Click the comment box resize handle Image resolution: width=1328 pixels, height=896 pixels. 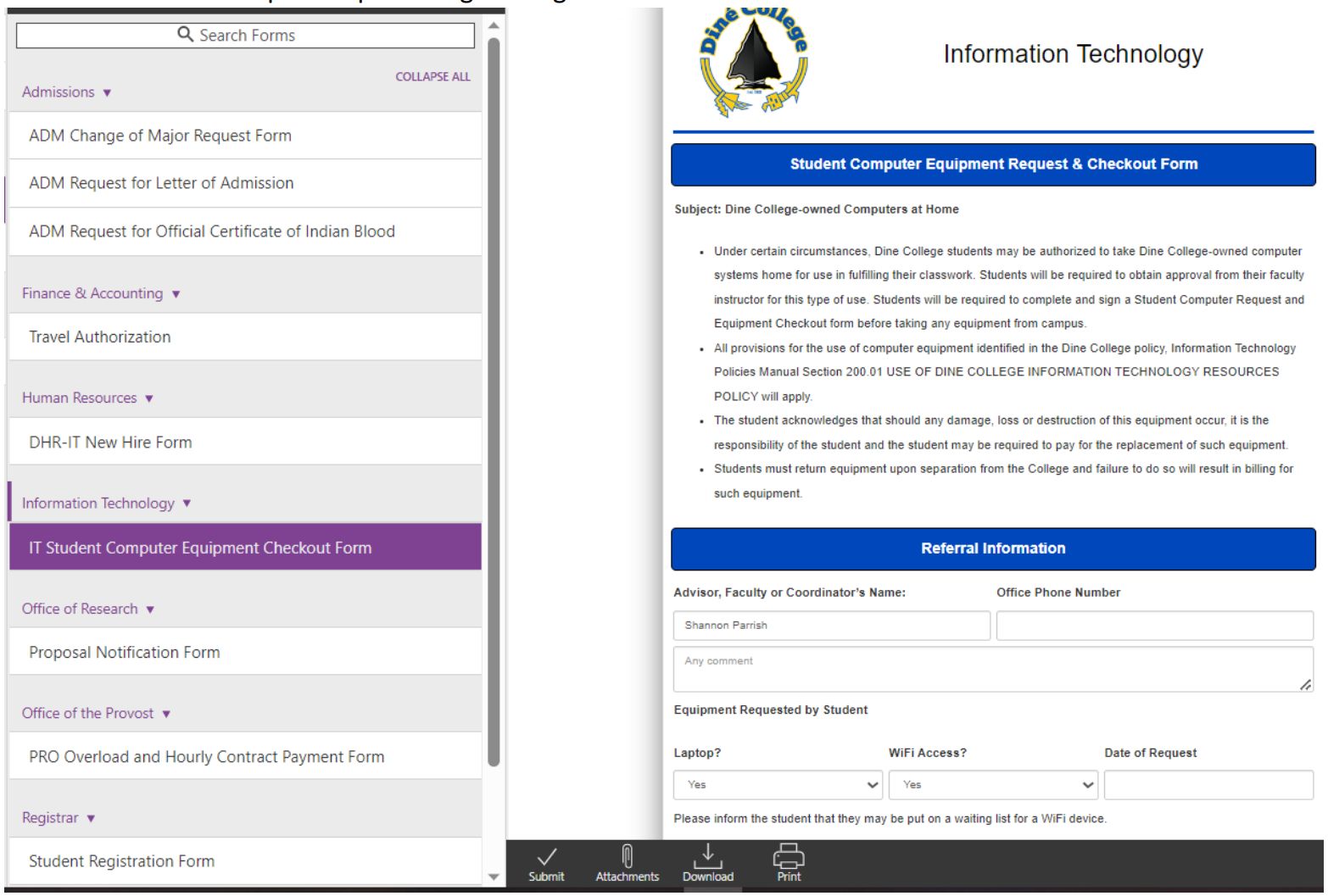(1305, 684)
